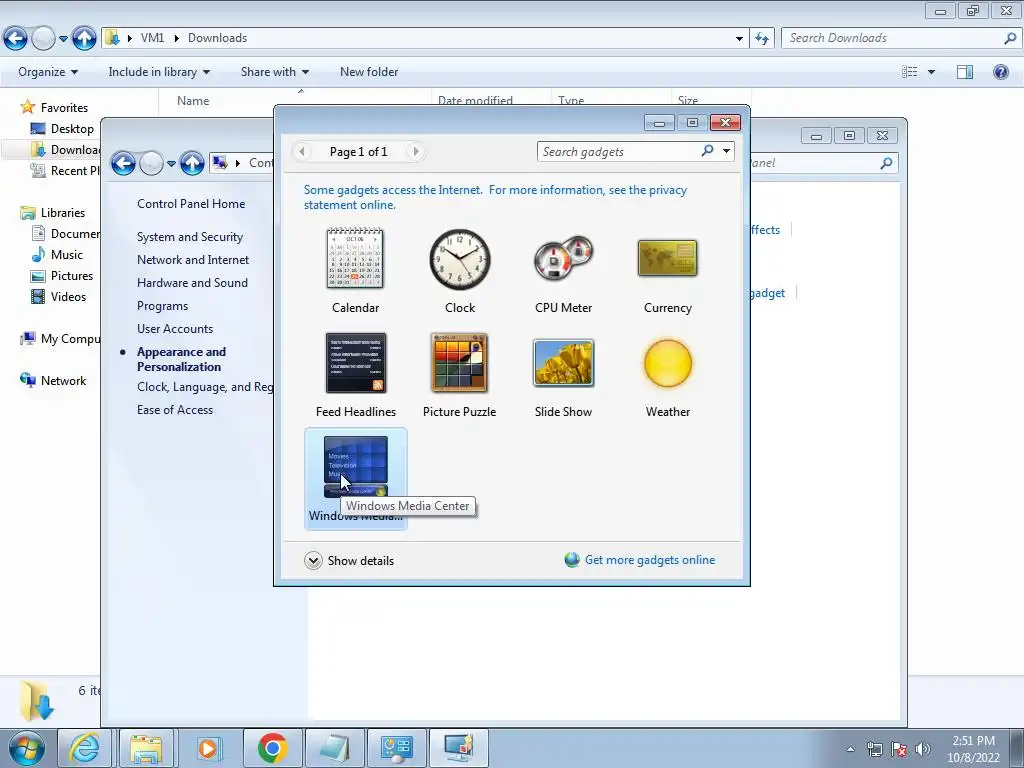Open the explorer Help icon

pos(1000,72)
